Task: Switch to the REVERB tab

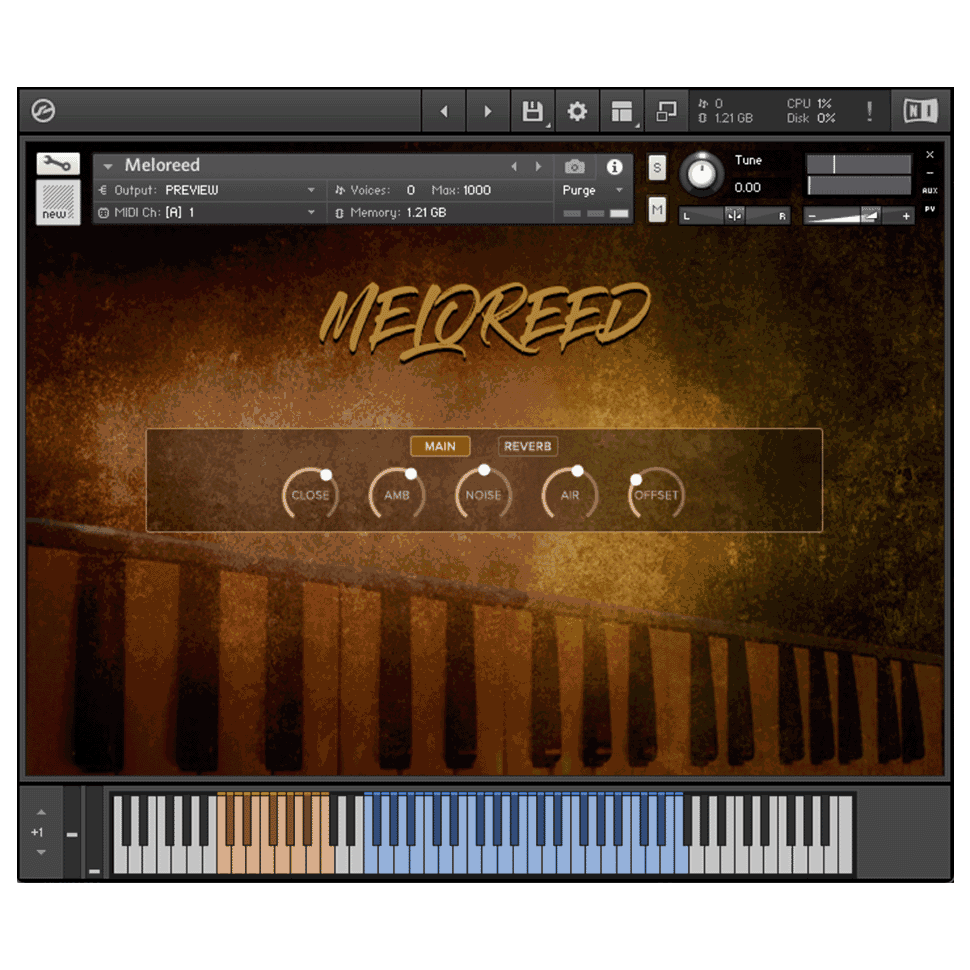Action: (528, 446)
